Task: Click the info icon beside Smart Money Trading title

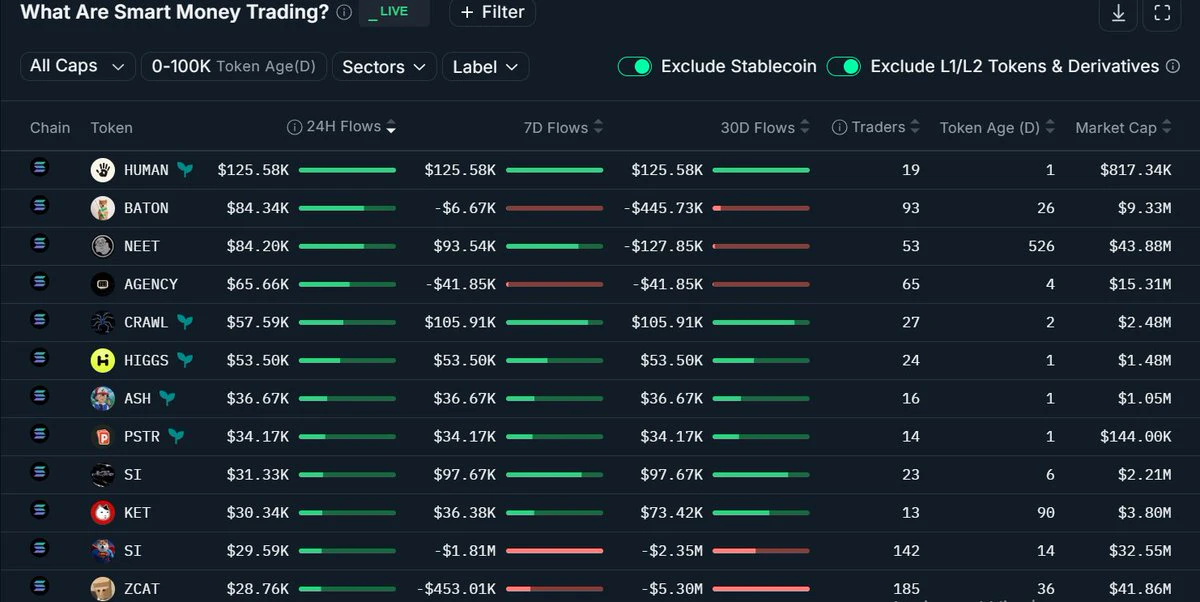Action: click(x=344, y=12)
